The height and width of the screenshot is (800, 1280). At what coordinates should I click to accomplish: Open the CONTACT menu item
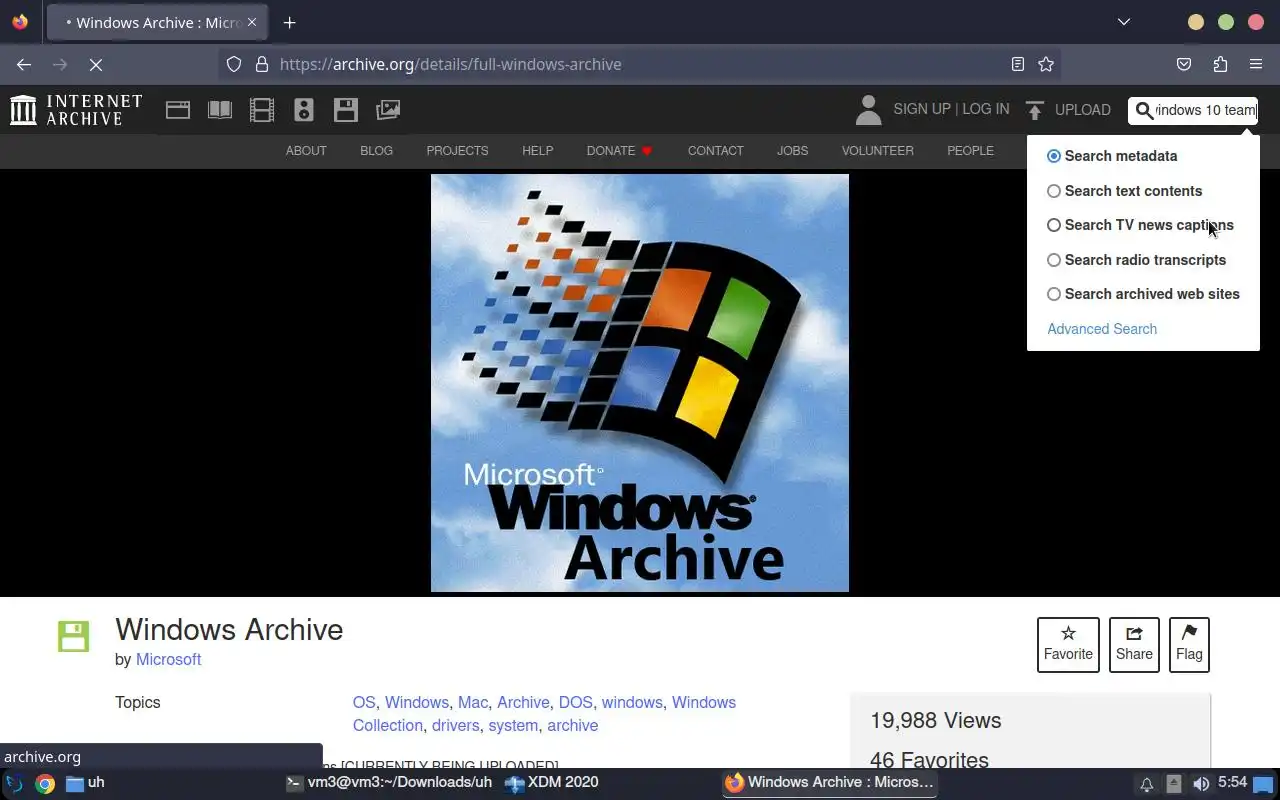(x=715, y=151)
